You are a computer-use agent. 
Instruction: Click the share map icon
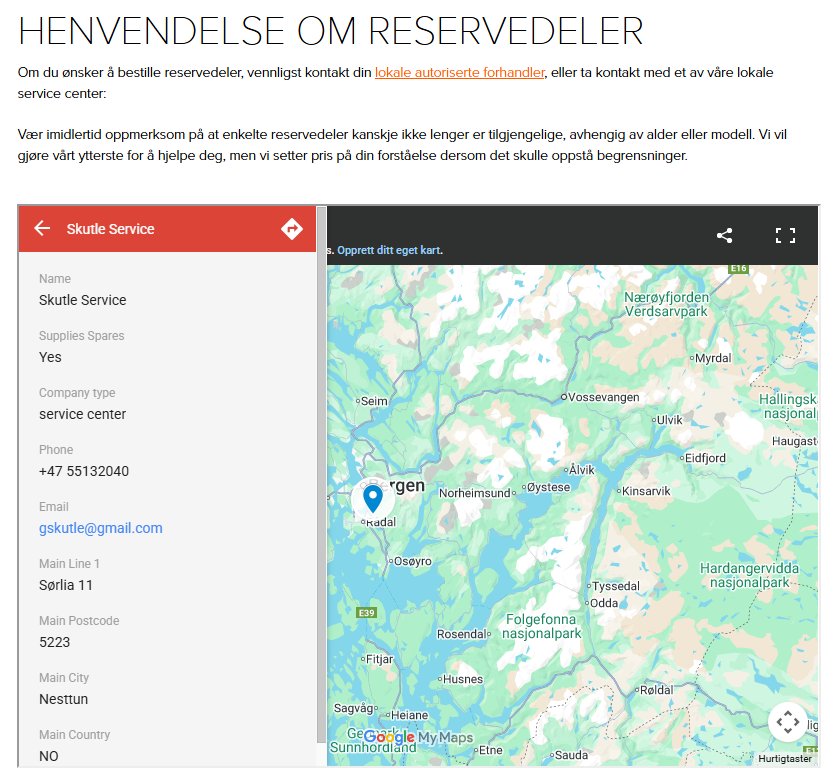725,236
